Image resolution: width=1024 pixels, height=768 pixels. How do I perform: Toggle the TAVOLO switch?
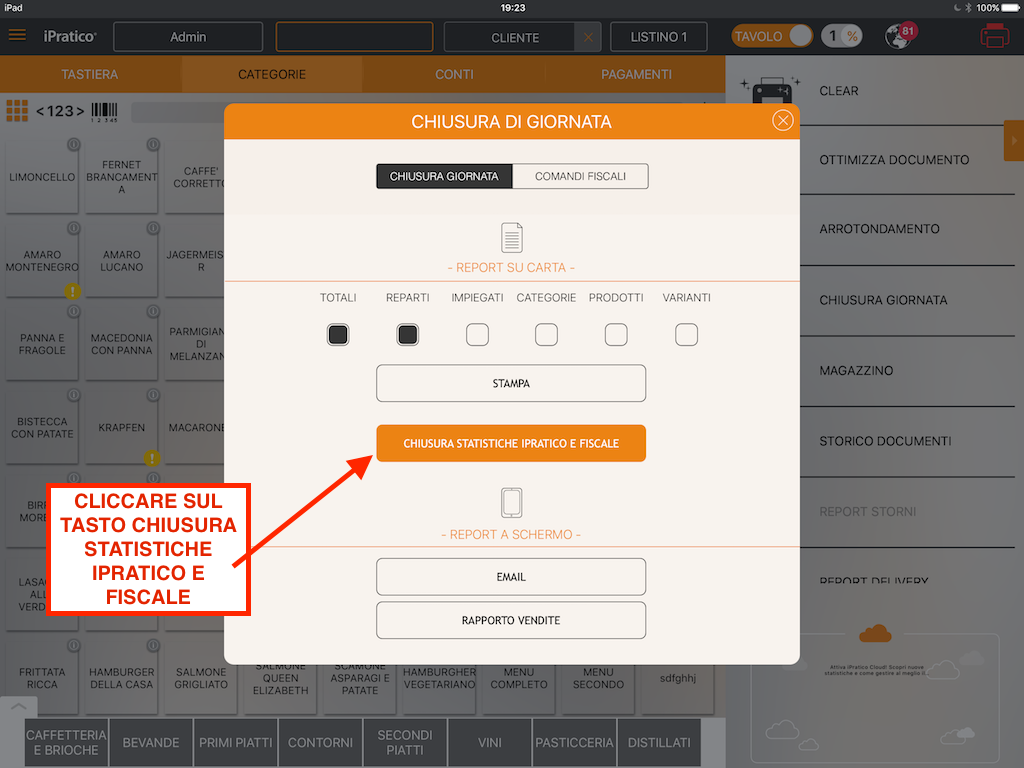point(773,36)
